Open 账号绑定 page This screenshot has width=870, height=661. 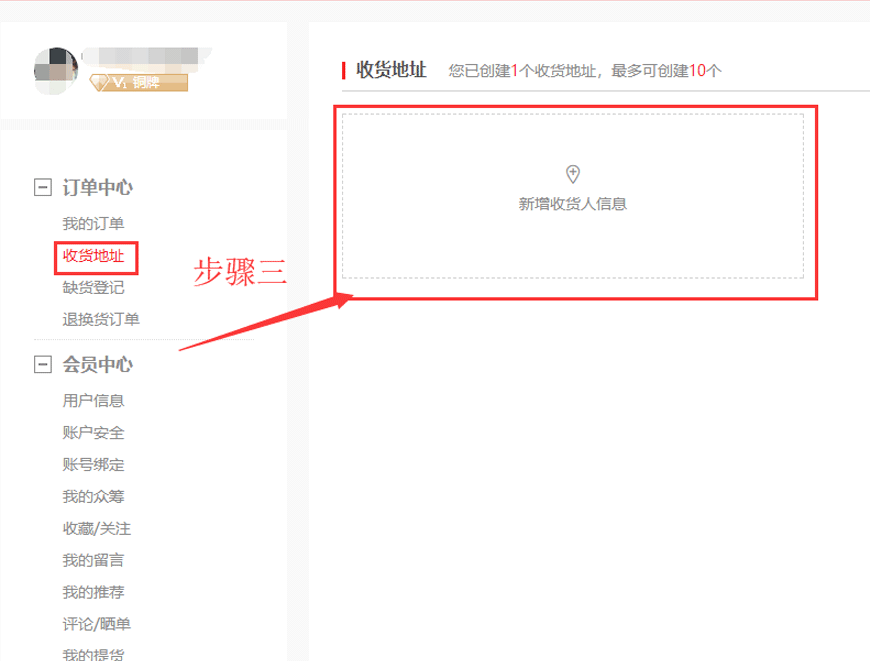pos(93,465)
